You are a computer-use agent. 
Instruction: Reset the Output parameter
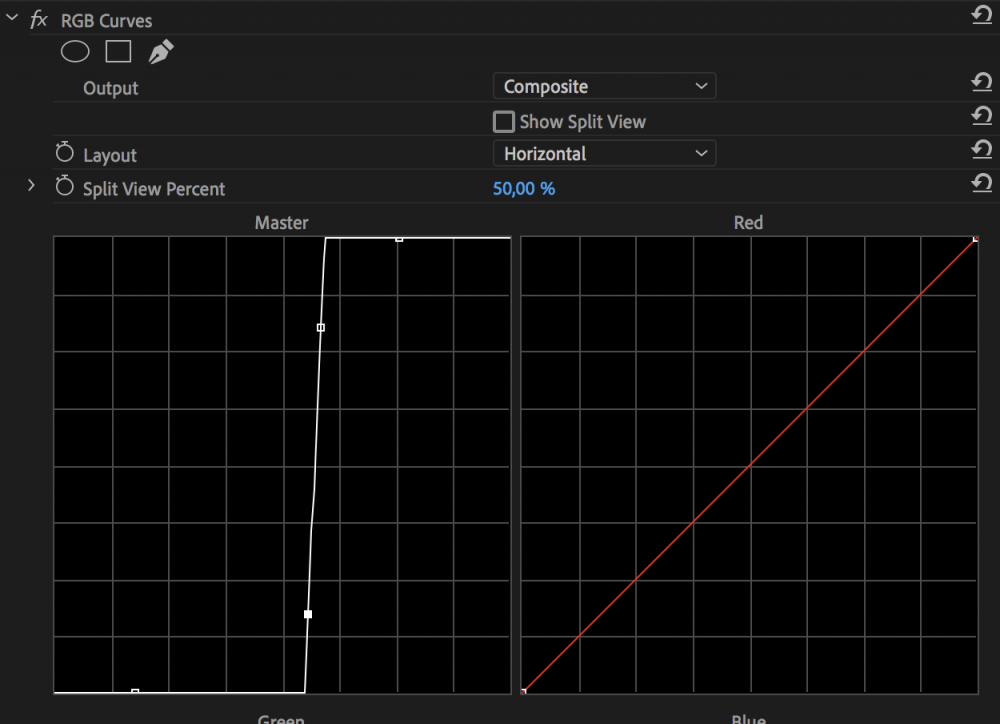pyautogui.click(x=981, y=83)
